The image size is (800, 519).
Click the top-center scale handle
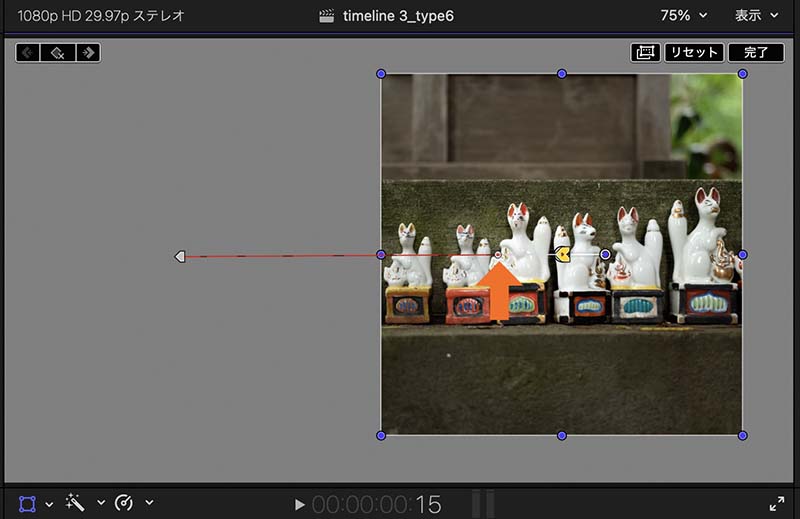562,74
